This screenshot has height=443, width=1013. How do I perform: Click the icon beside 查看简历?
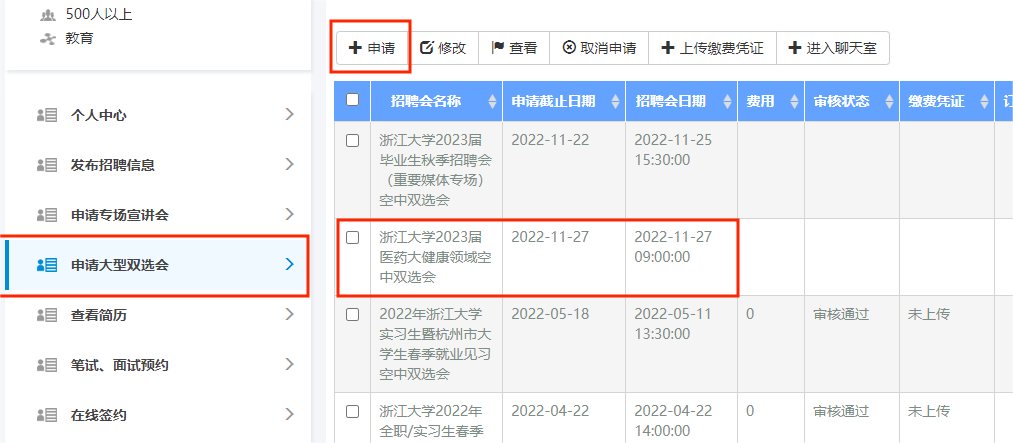click(46, 315)
